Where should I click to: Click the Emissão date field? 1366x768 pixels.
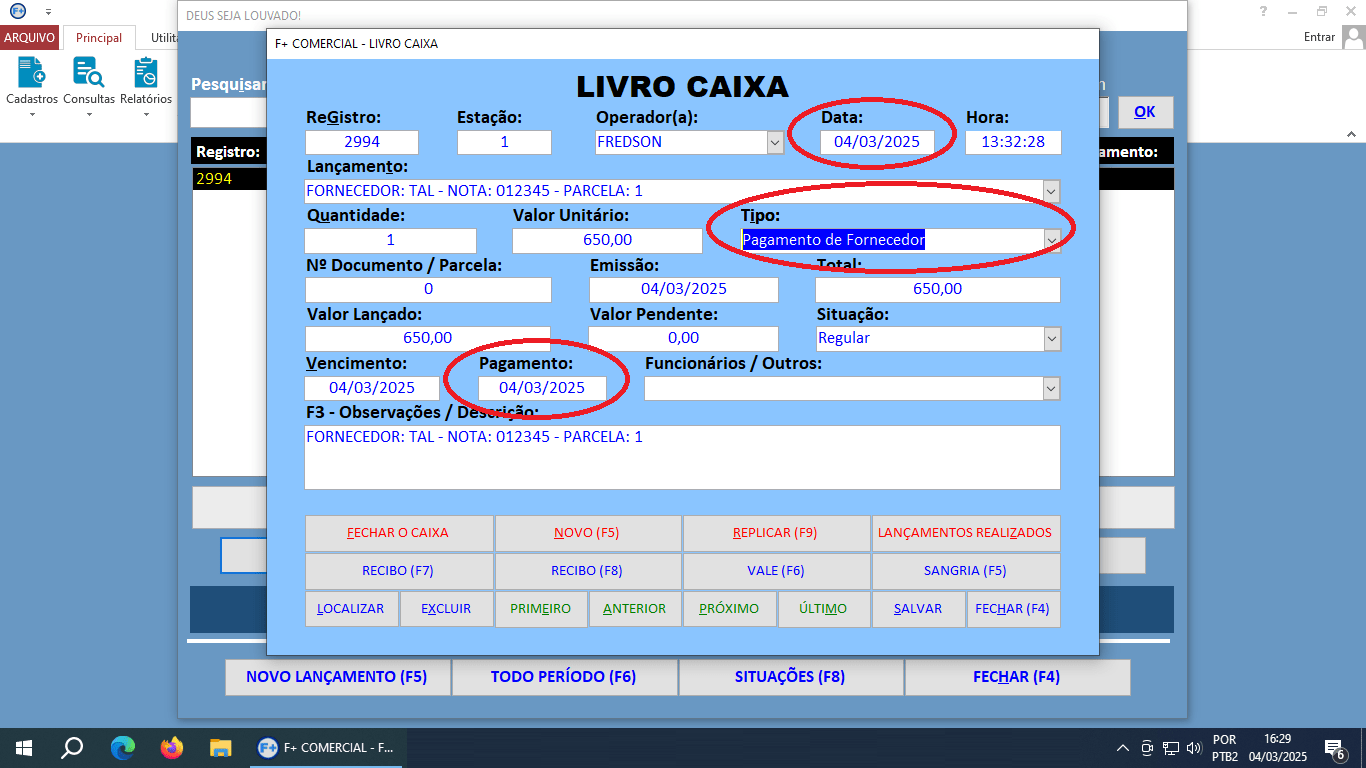683,289
